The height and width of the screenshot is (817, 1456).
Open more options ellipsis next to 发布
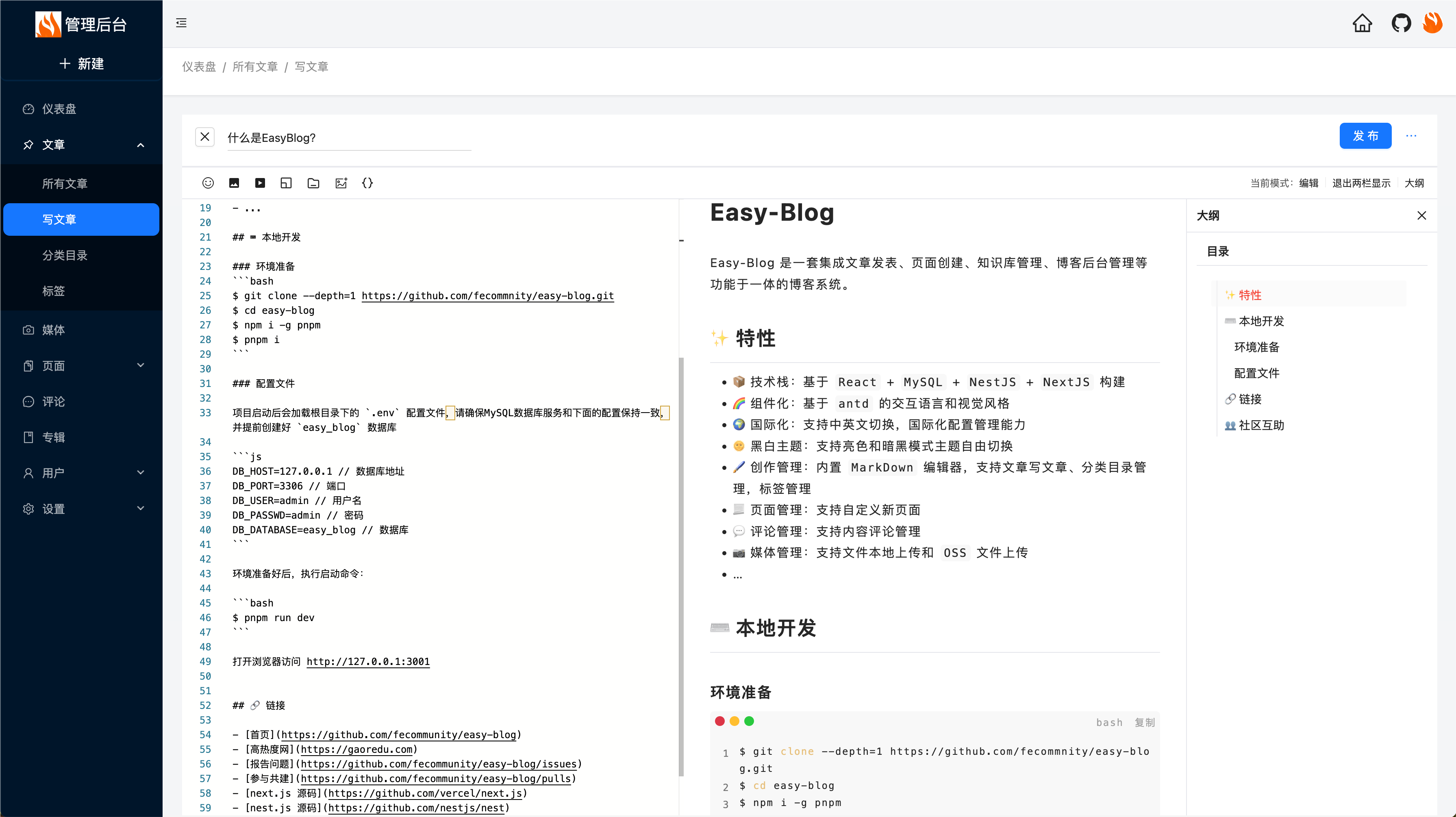tap(1411, 136)
